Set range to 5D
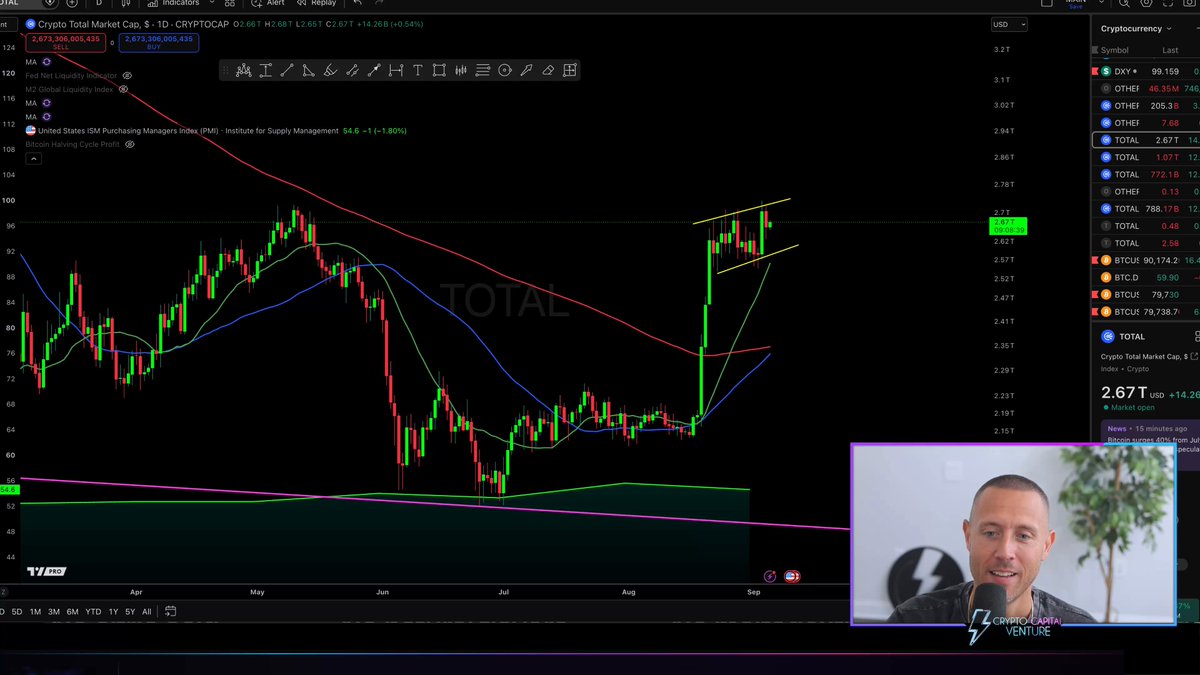Image resolution: width=1200 pixels, height=675 pixels. [16, 611]
